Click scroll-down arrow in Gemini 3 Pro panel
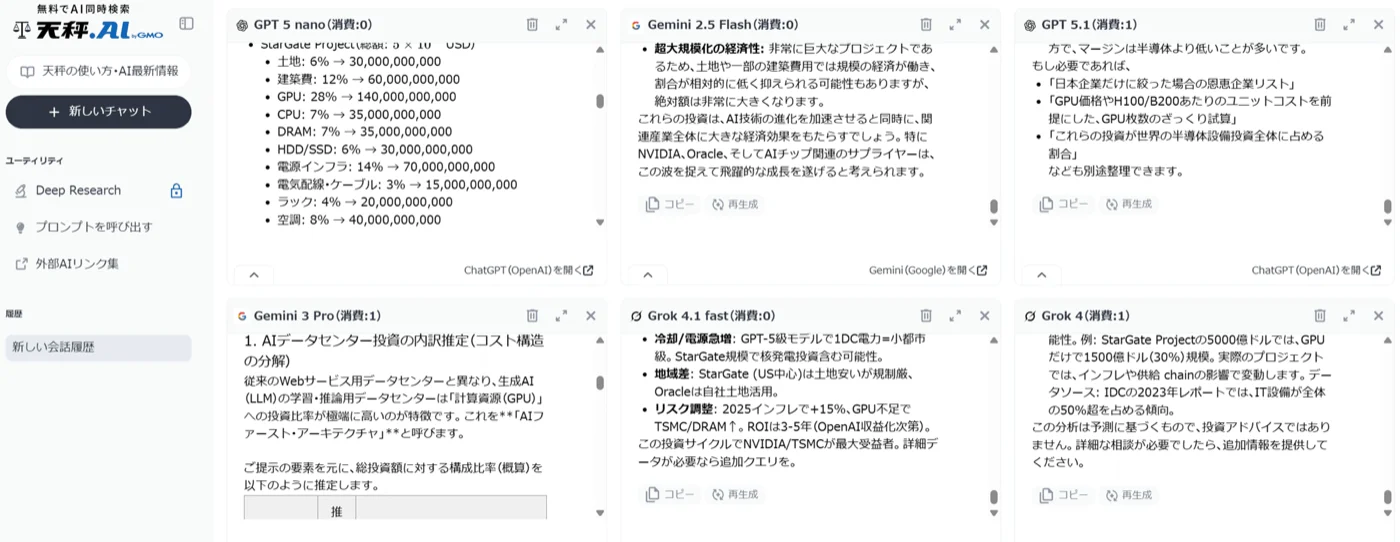Screen dimensions: 1400x542 point(600,513)
